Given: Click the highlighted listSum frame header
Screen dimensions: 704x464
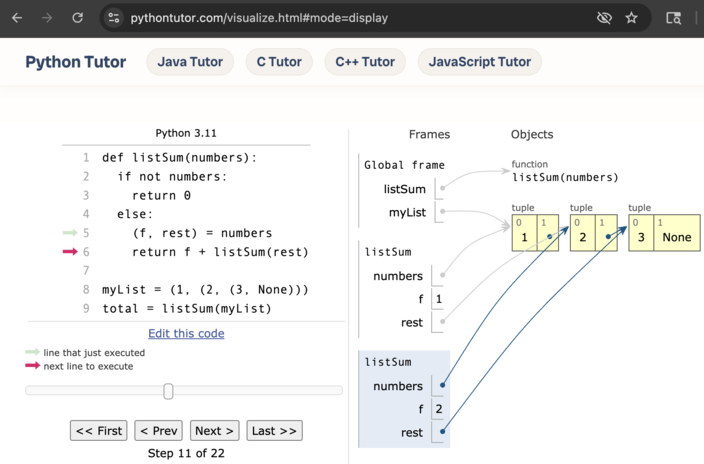Looking at the screenshot, I should pos(388,362).
